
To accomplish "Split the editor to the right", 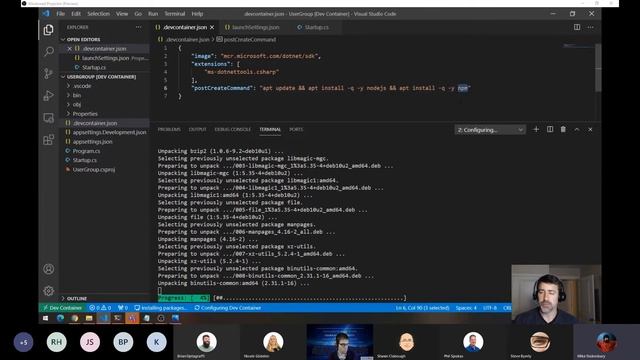I will (577, 27).
